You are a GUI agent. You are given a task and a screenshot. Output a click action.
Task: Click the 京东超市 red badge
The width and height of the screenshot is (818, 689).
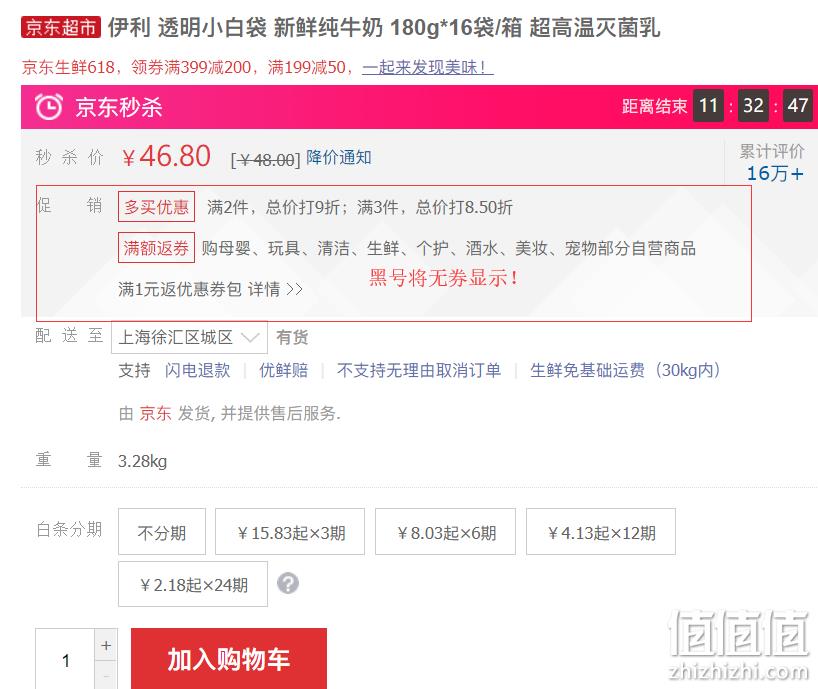click(x=61, y=27)
